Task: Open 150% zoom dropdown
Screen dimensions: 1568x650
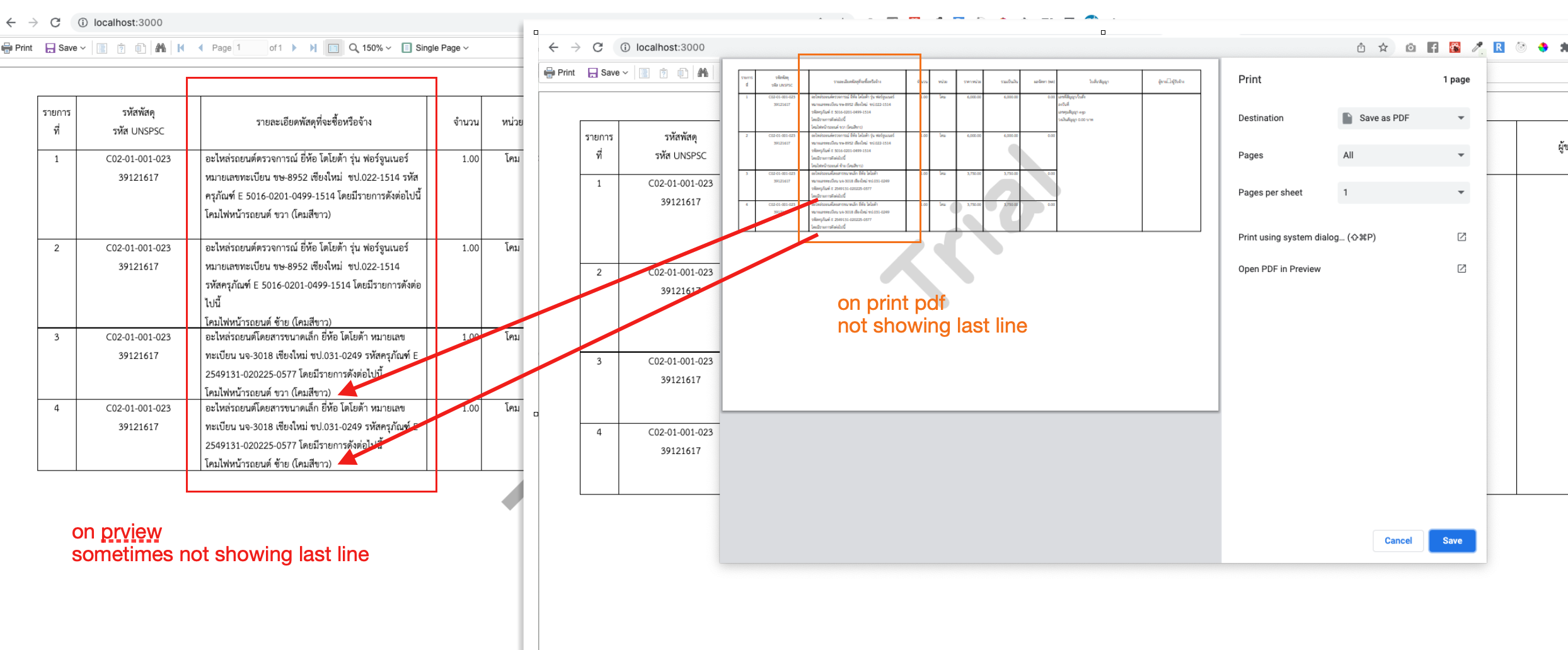Action: [x=371, y=48]
